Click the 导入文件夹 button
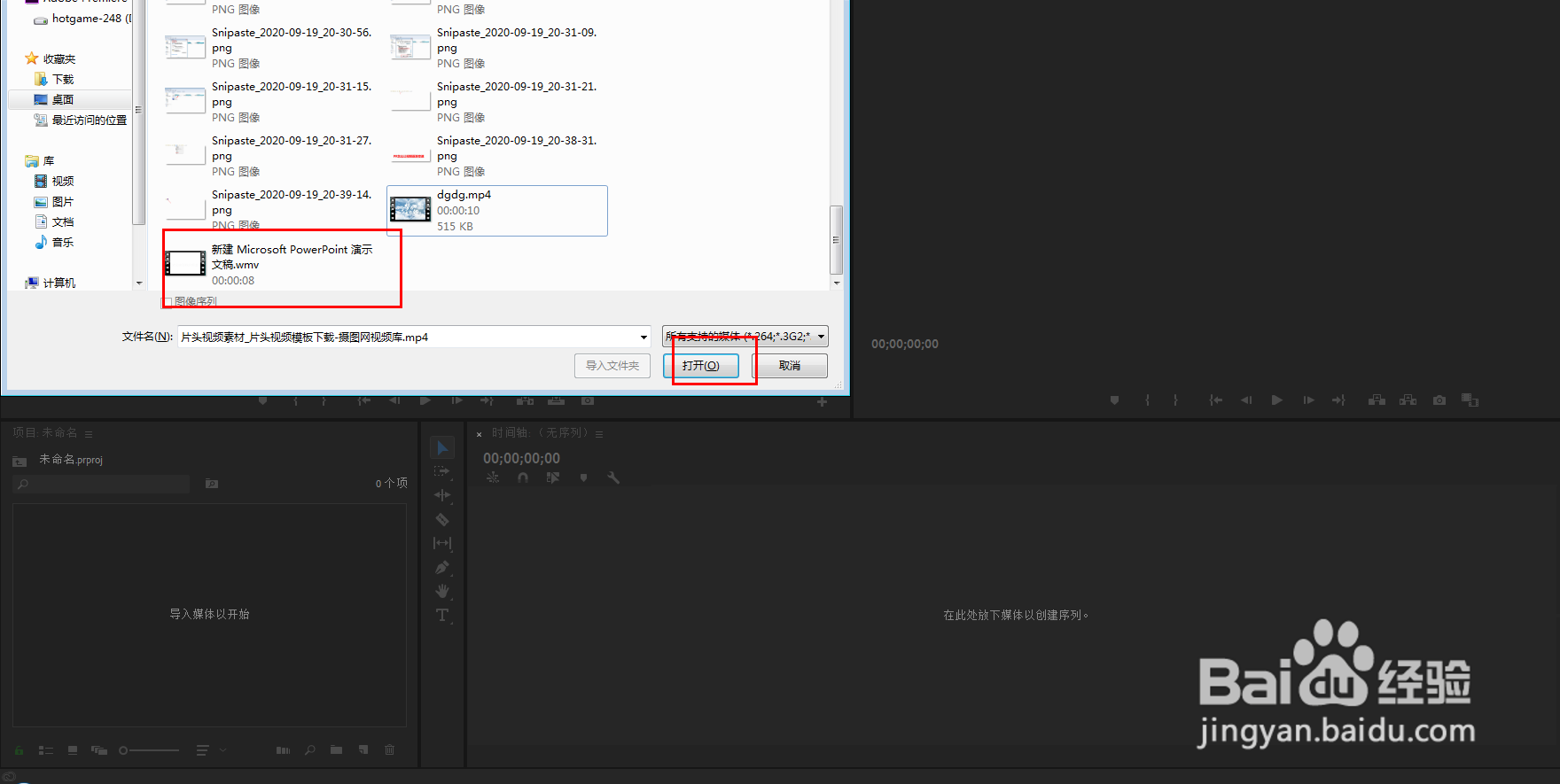Image resolution: width=1560 pixels, height=784 pixels. click(612, 365)
